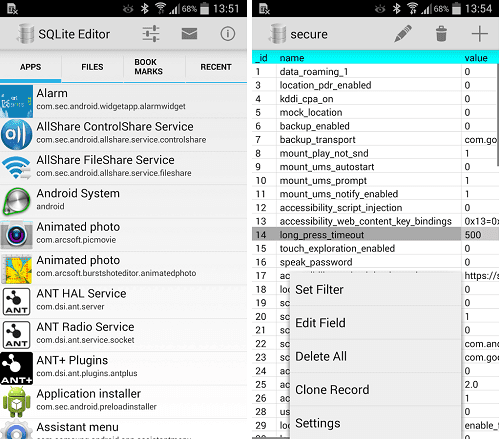Screen dimensions: 500x439
Task: Choose Delete All from context menu
Action: pyautogui.click(x=376, y=356)
